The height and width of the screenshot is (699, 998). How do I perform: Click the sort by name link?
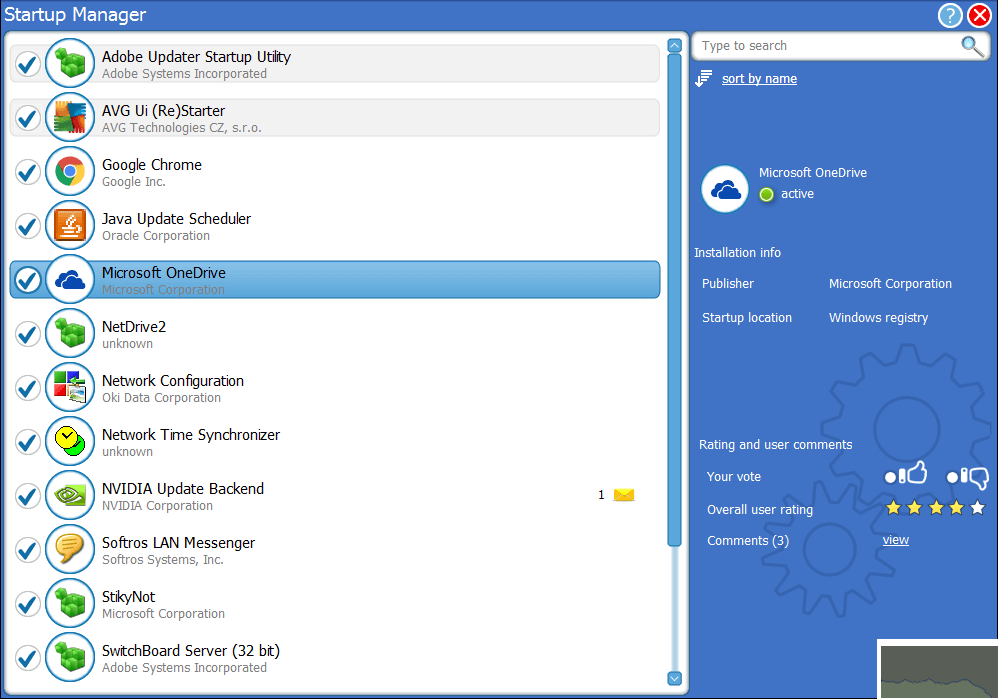pos(759,79)
